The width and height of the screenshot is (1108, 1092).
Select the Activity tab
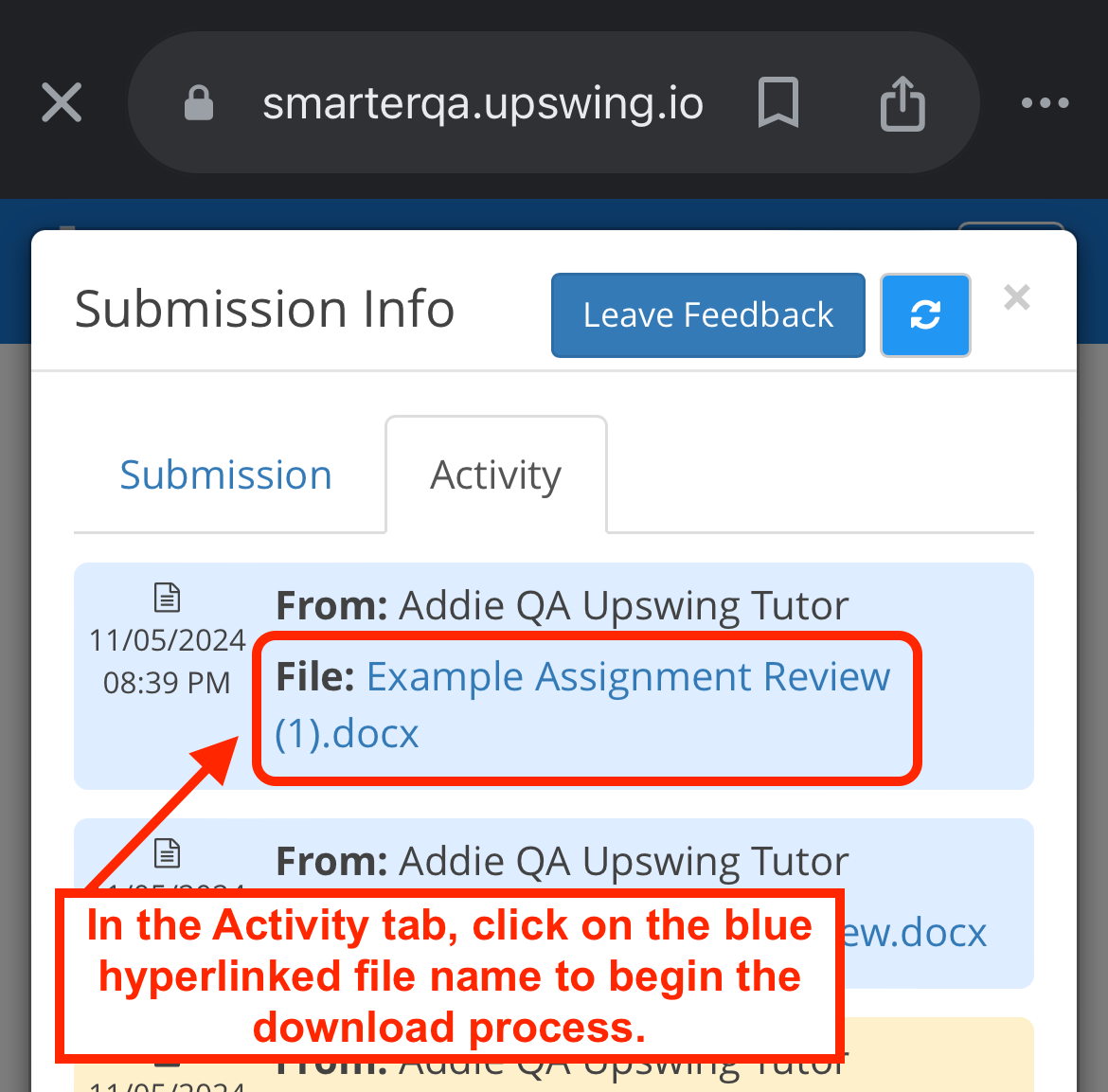[496, 474]
